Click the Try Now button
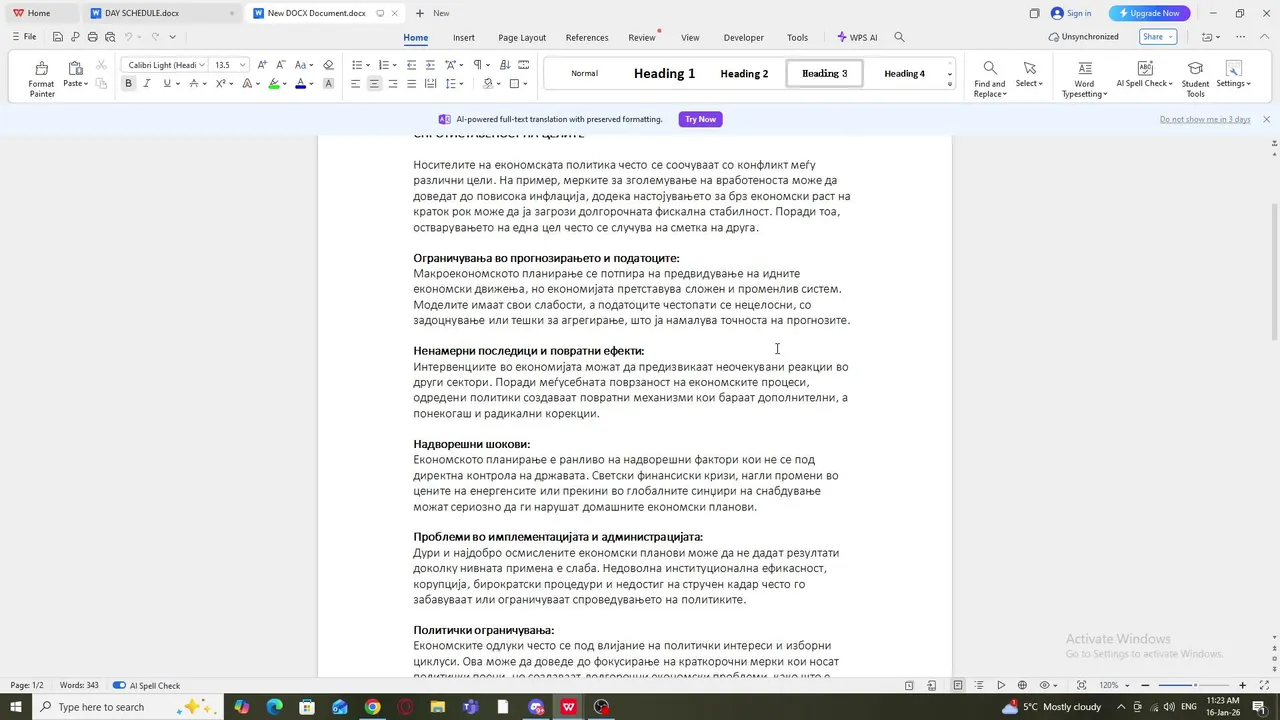The image size is (1280, 720). [700, 119]
